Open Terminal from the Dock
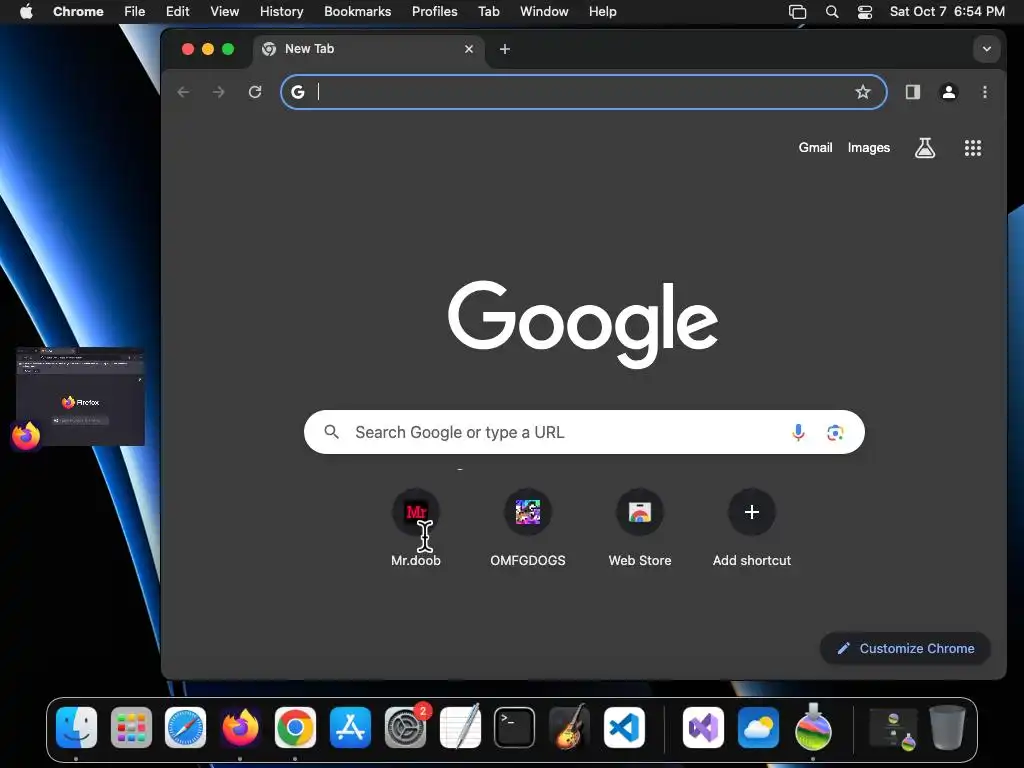The width and height of the screenshot is (1024, 768). (515, 727)
